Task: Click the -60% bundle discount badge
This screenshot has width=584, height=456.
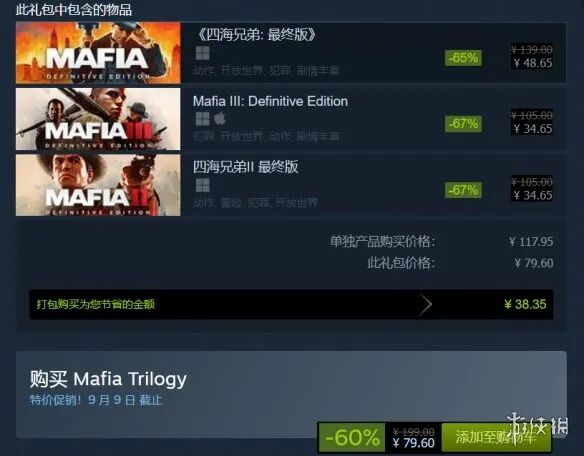Action: (352, 437)
